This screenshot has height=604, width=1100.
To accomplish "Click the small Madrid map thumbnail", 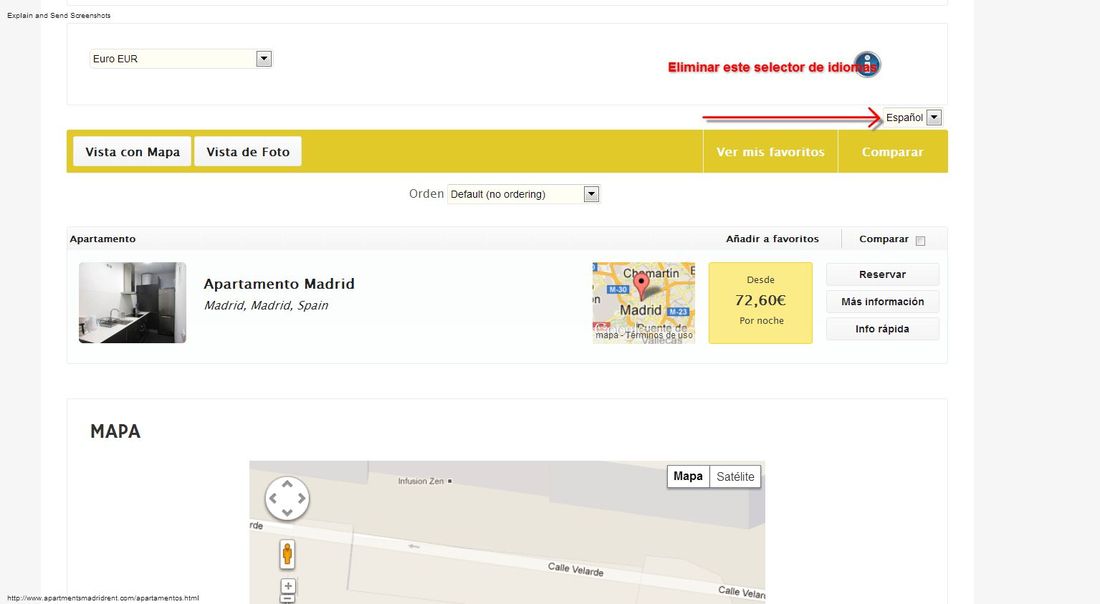I will click(643, 303).
